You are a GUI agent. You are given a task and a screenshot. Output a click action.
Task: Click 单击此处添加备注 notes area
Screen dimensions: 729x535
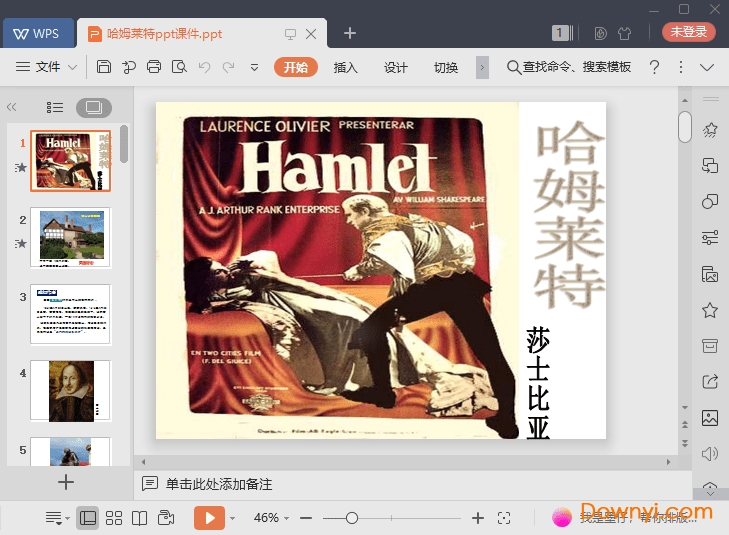click(x=219, y=484)
